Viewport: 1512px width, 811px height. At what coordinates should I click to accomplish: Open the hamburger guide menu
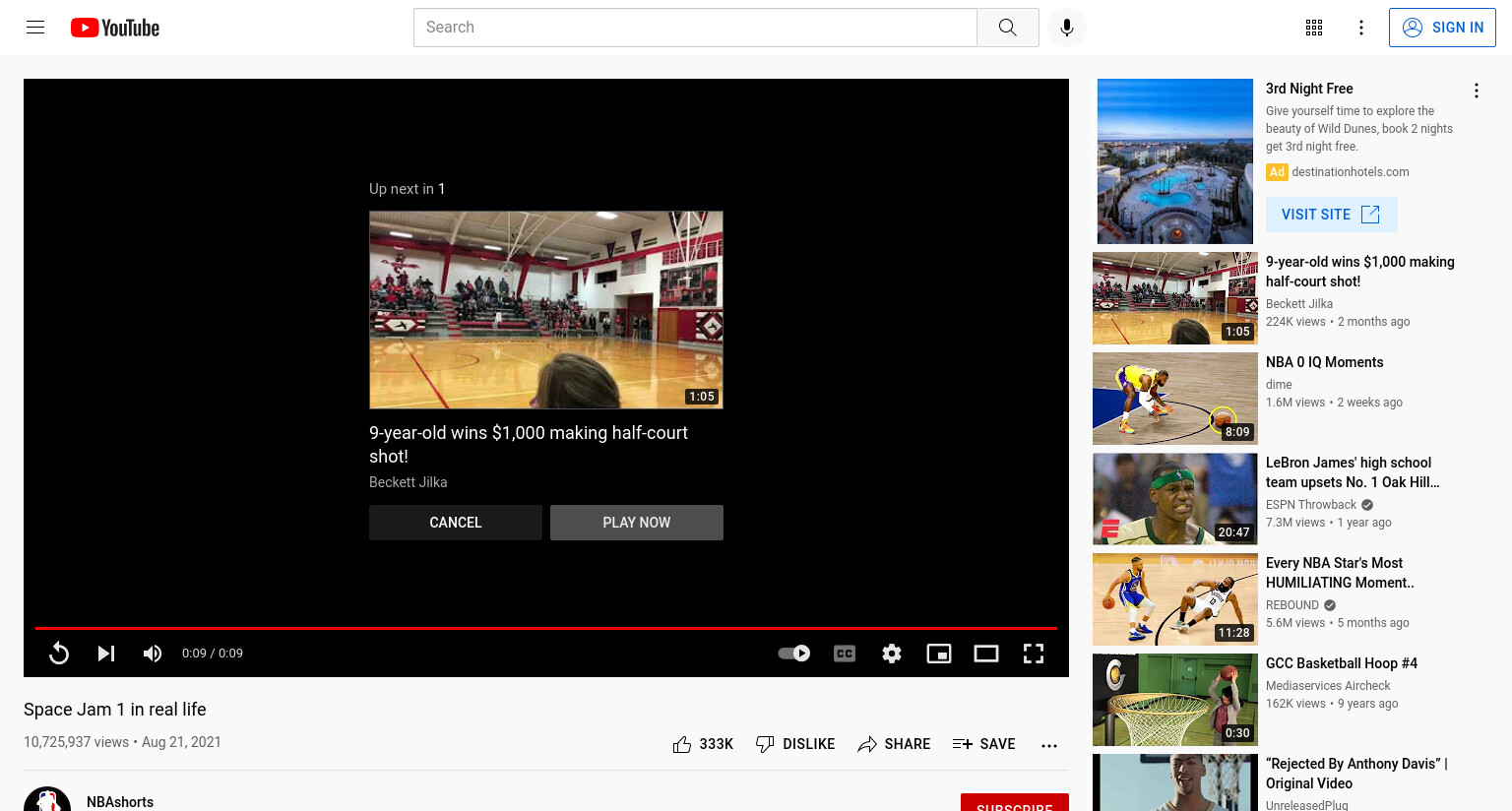[35, 28]
